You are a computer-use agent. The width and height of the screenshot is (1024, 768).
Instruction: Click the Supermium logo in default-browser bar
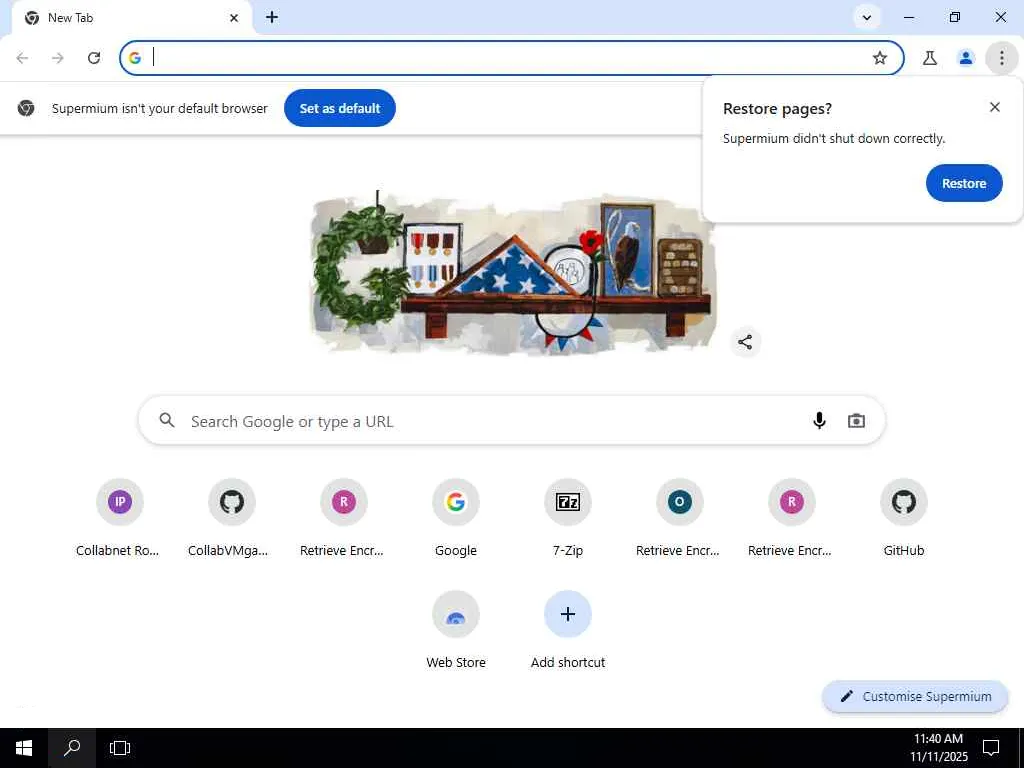(26, 108)
